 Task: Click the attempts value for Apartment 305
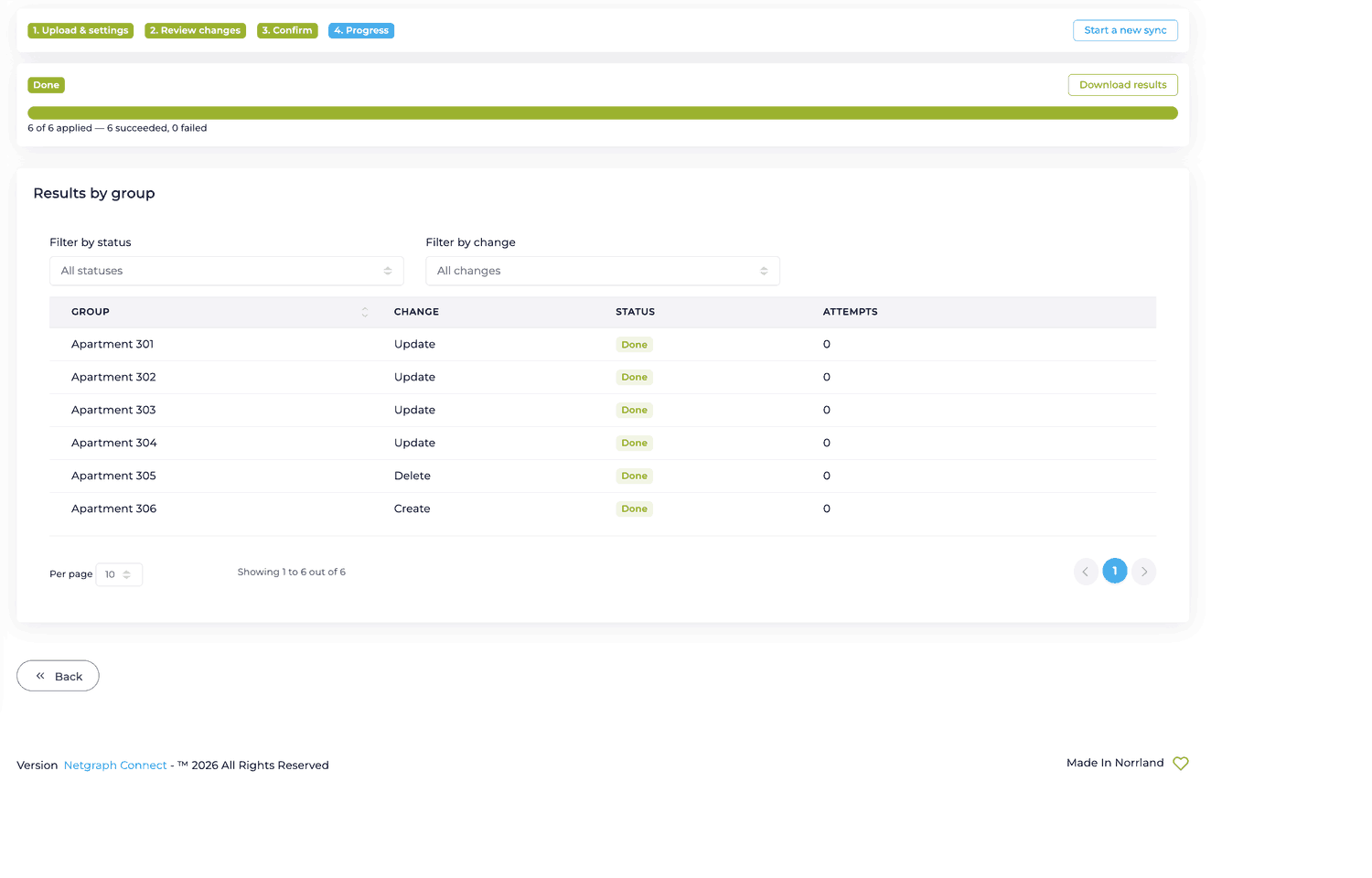coord(827,476)
